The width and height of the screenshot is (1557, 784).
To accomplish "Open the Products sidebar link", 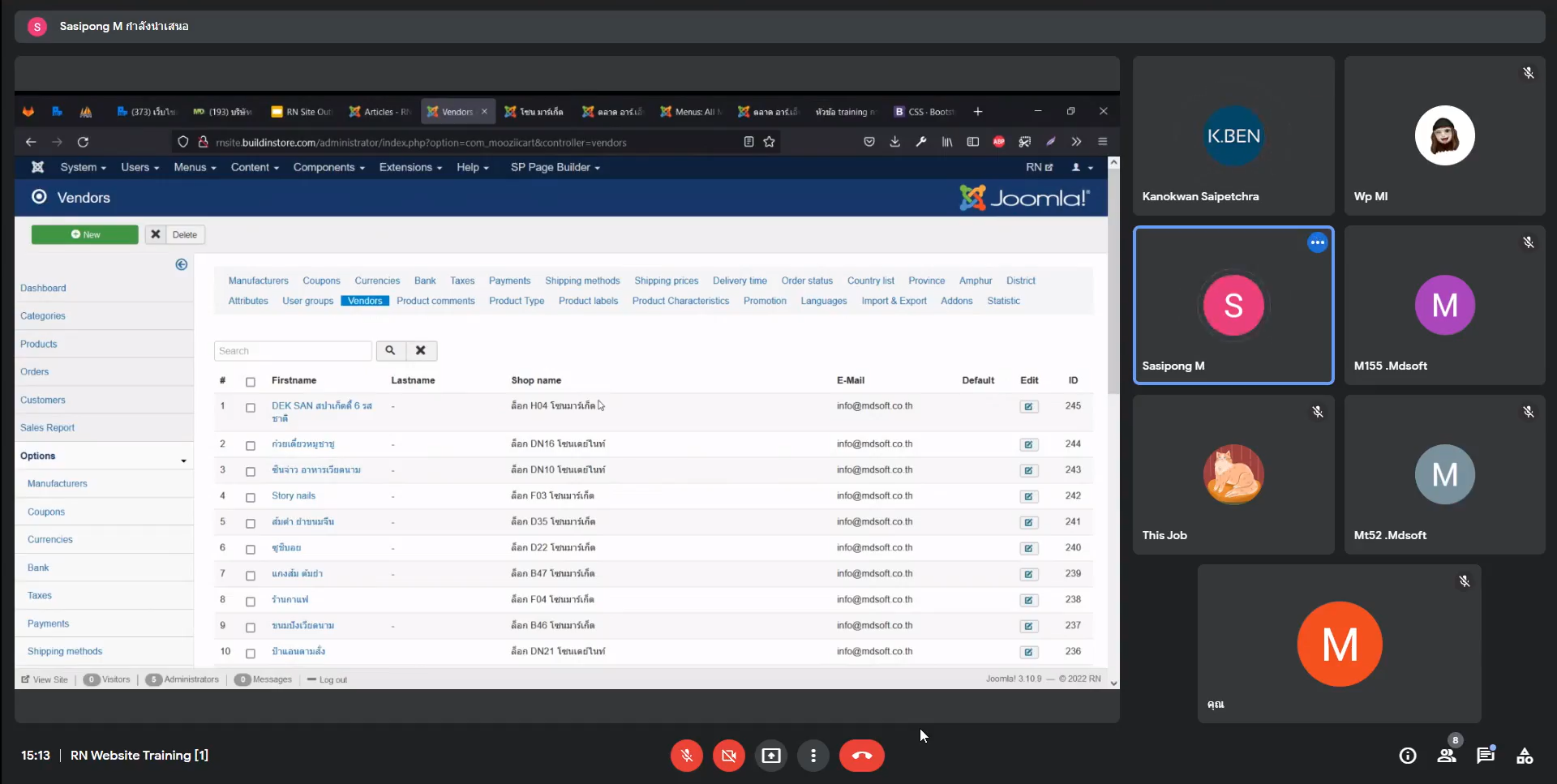I will coord(39,344).
